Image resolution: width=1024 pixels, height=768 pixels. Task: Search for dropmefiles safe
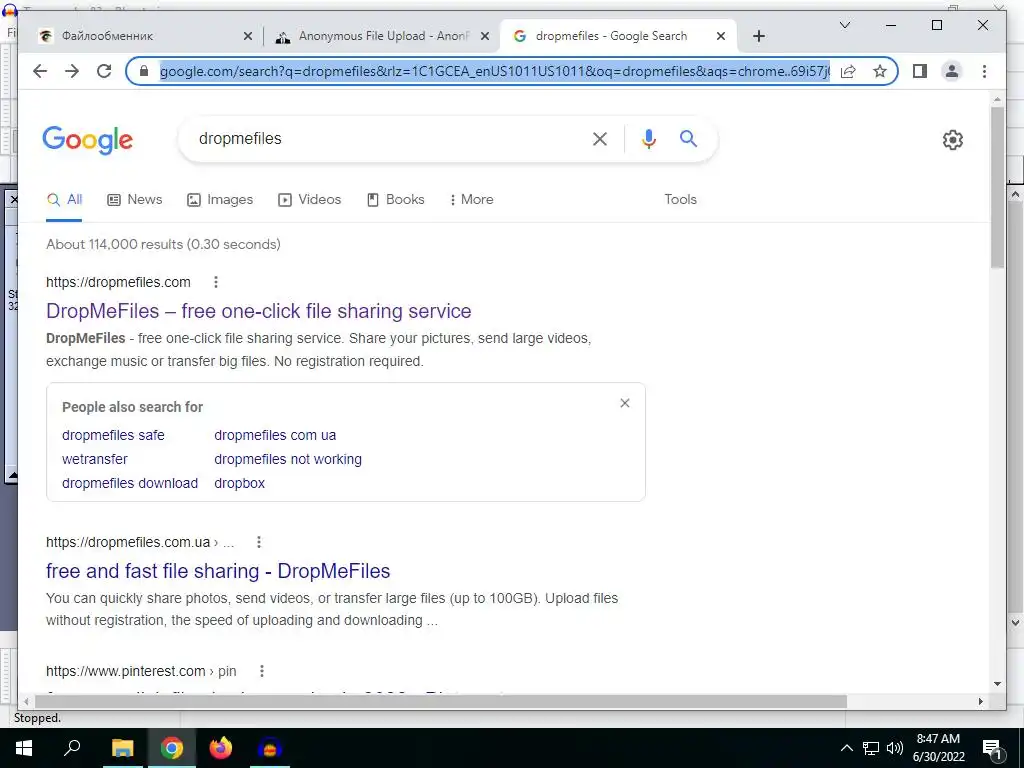click(113, 436)
